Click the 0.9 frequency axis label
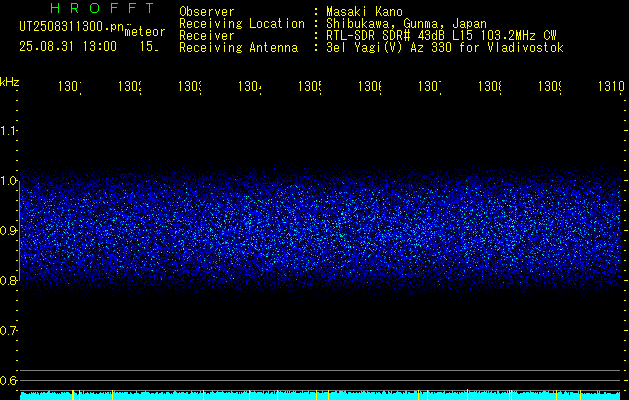629x400 pixels. point(9,231)
